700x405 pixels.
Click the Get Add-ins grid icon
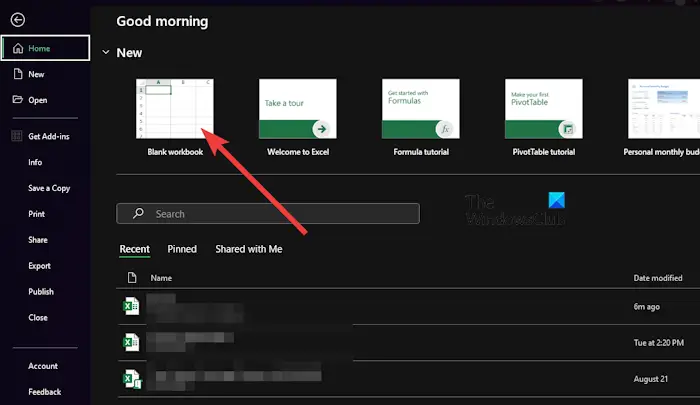click(17, 136)
